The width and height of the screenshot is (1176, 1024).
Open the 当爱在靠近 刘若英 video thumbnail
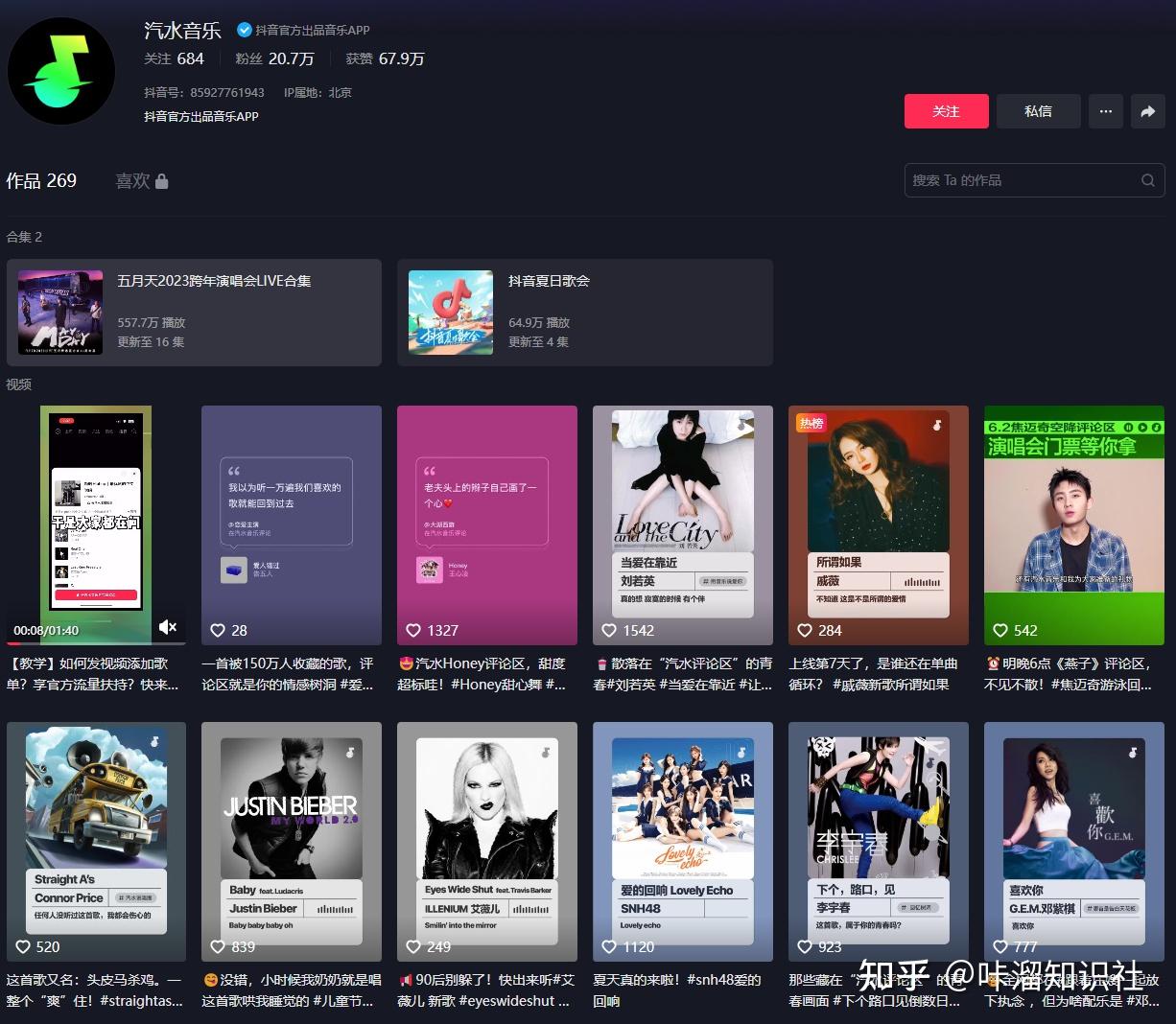click(683, 524)
